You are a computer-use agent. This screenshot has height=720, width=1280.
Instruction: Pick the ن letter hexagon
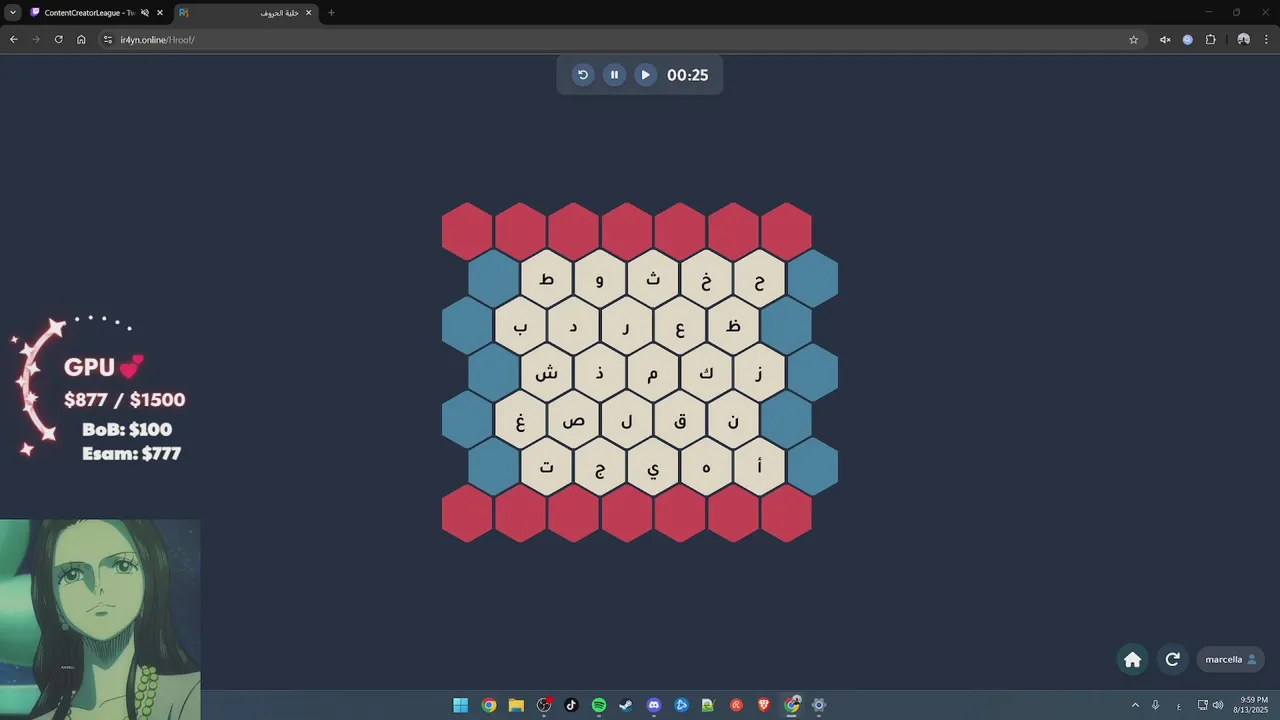coord(732,420)
